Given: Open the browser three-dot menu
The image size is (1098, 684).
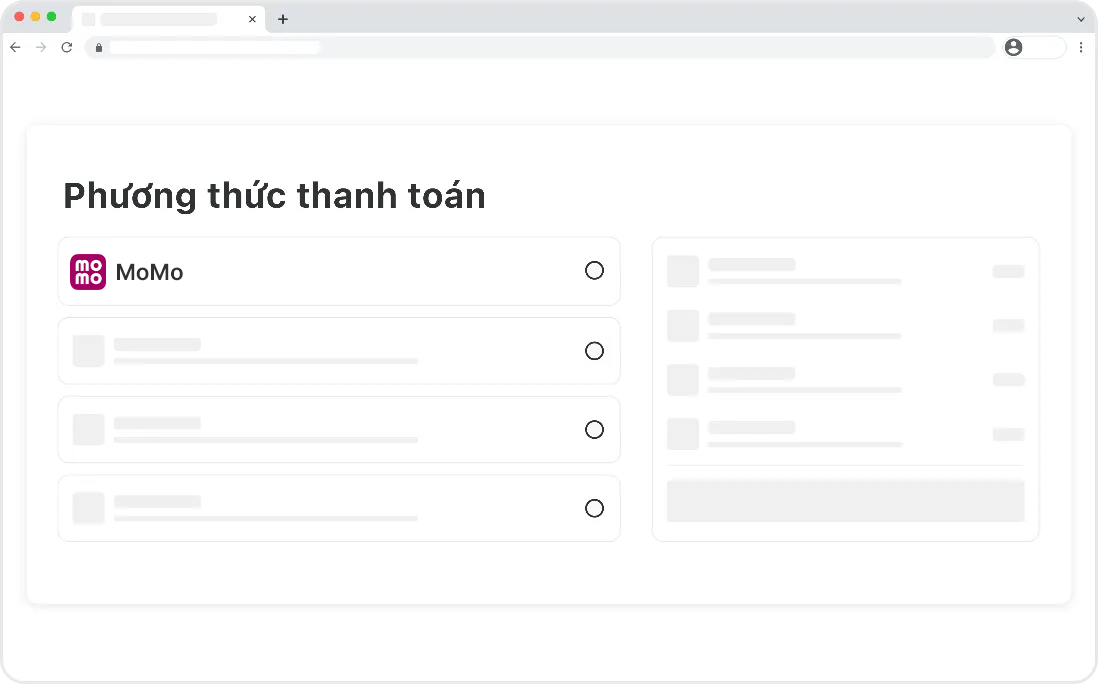Looking at the screenshot, I should [1081, 47].
